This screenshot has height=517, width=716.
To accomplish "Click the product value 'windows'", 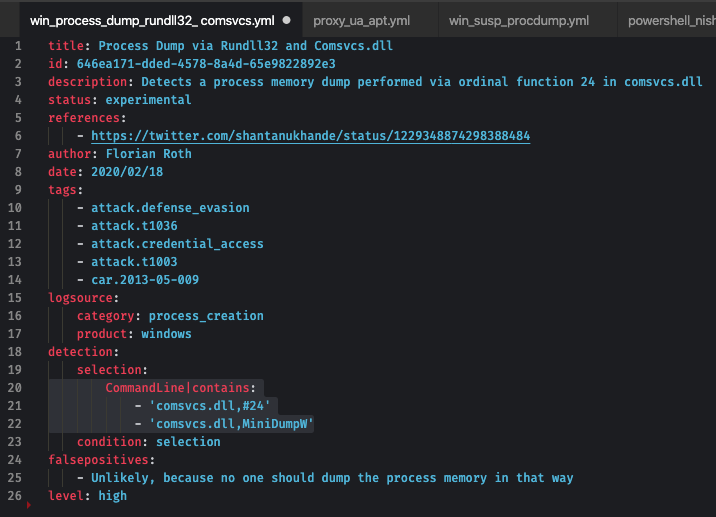I will coord(166,334).
